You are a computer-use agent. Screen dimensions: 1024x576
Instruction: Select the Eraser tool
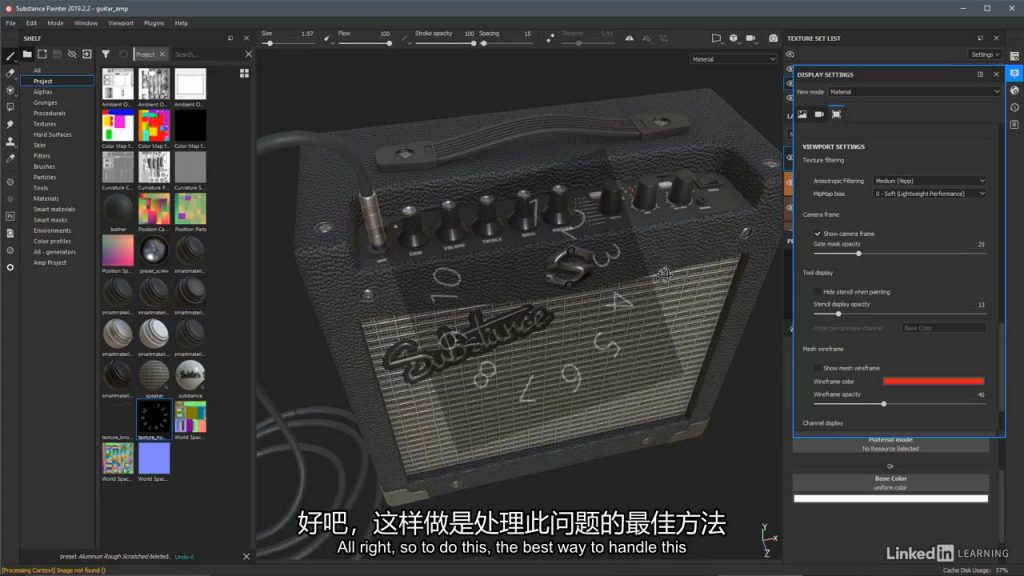click(x=10, y=73)
